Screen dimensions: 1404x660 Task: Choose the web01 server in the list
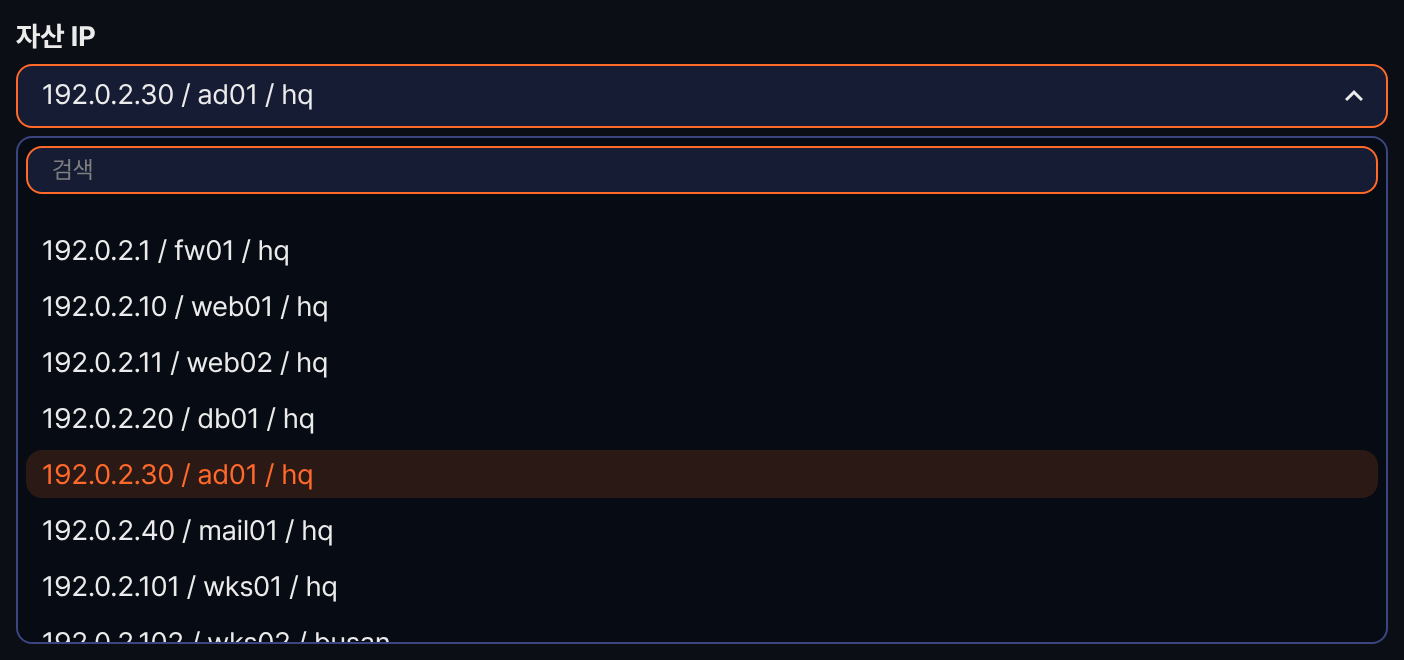point(702,306)
